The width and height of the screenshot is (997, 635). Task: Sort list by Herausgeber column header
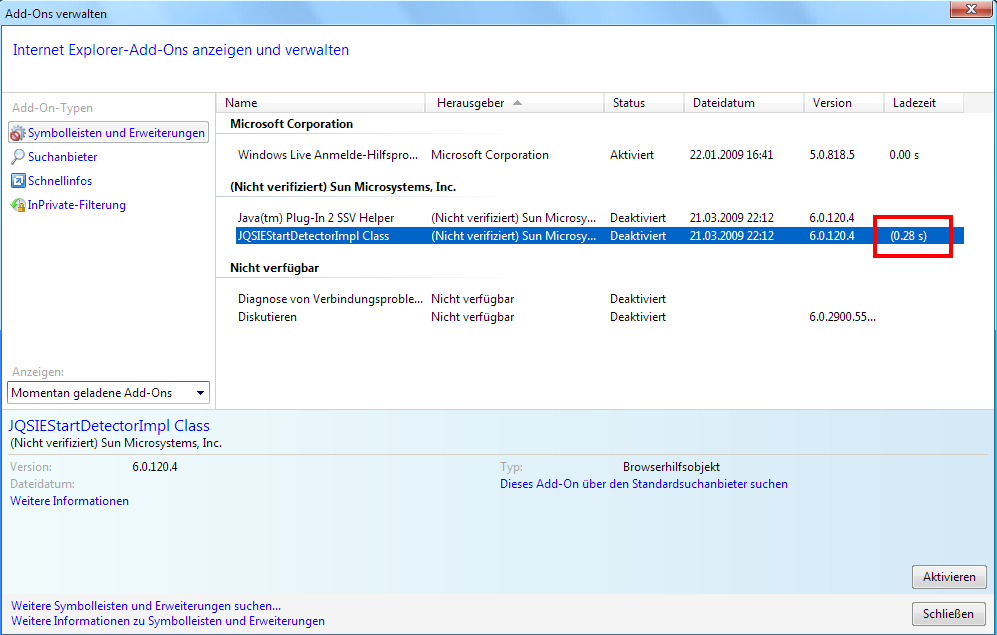tap(514, 103)
